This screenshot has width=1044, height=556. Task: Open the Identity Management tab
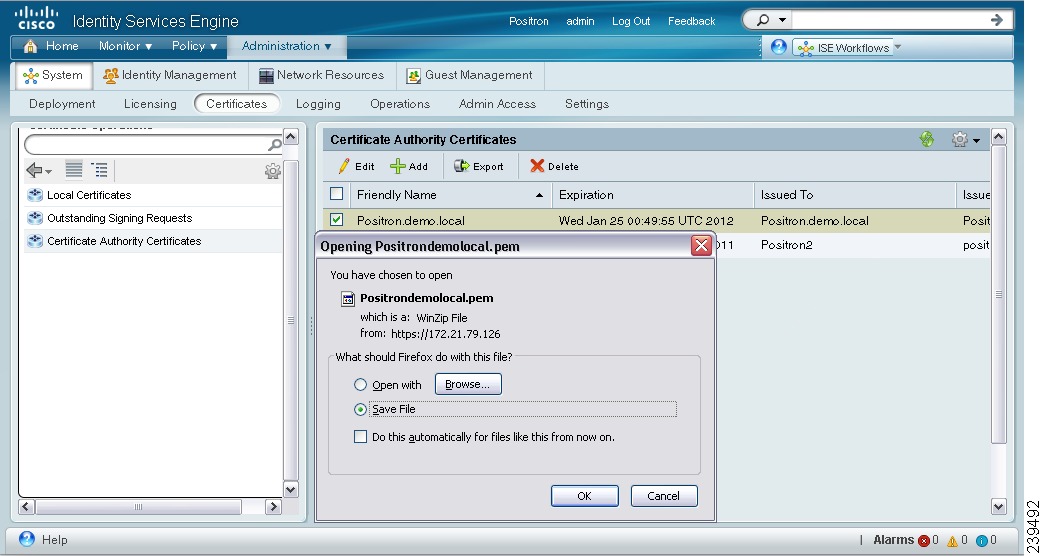pos(170,75)
